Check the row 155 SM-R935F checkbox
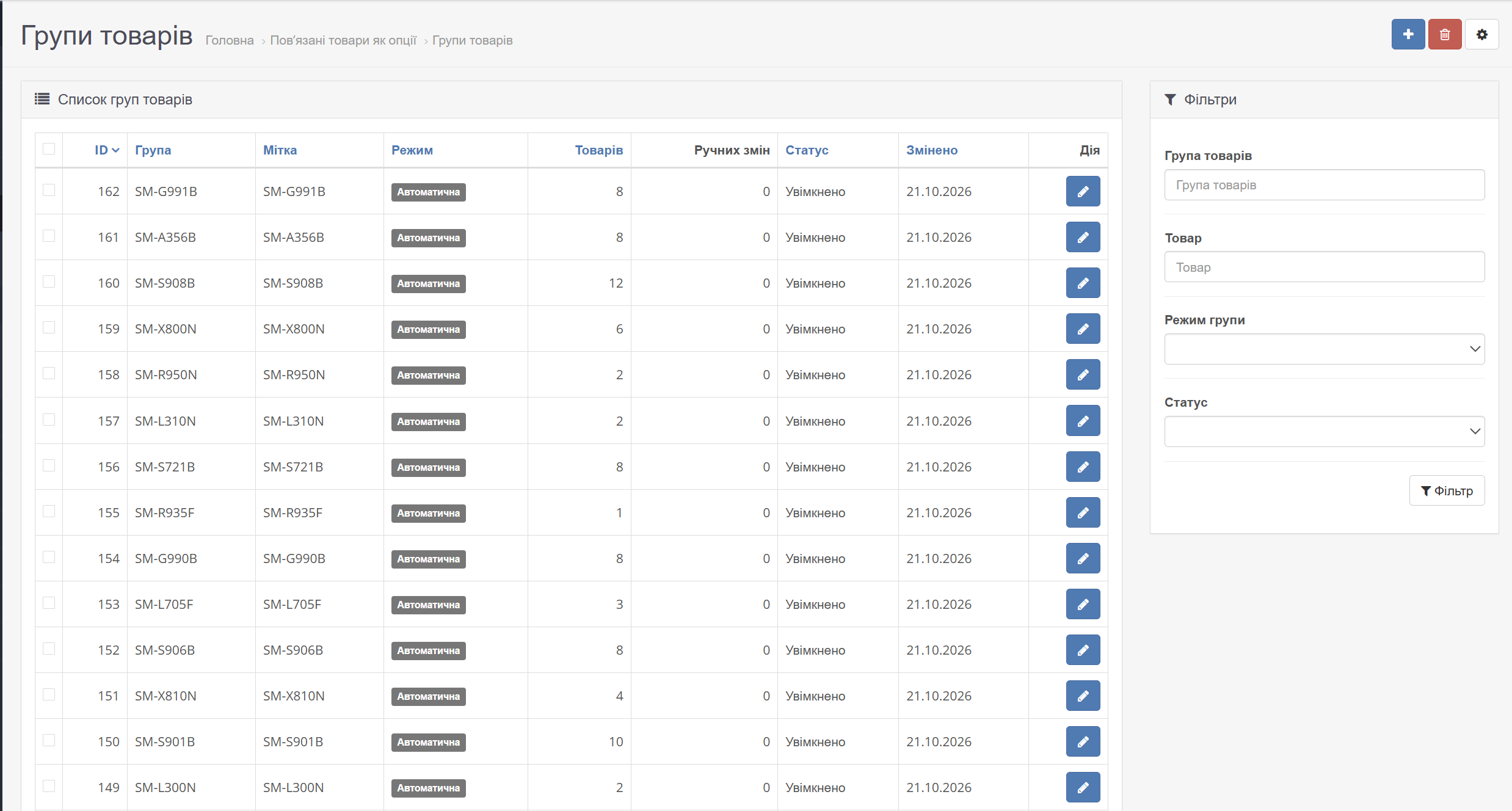Viewport: 1512px width, 811px height. pos(49,511)
